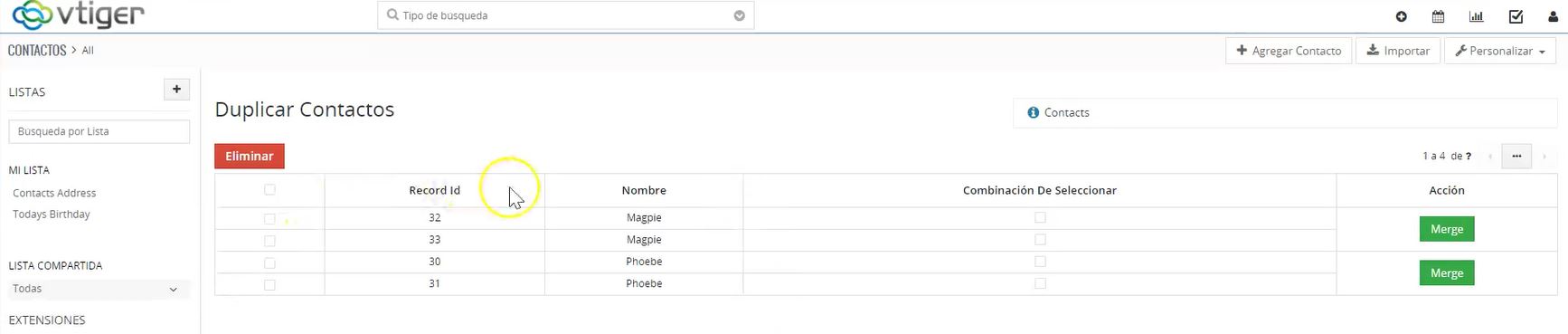Click the Busqueda por Lista field
The image size is (1568, 334).
[99, 131]
